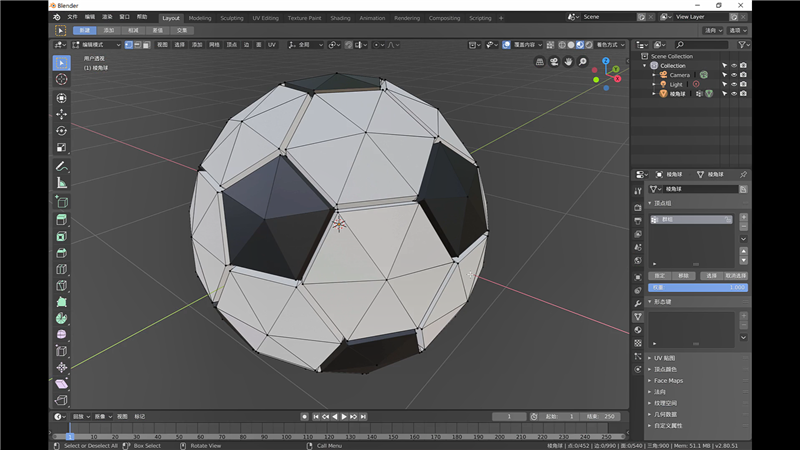
Task: Enable face select mode
Action: click(146, 45)
